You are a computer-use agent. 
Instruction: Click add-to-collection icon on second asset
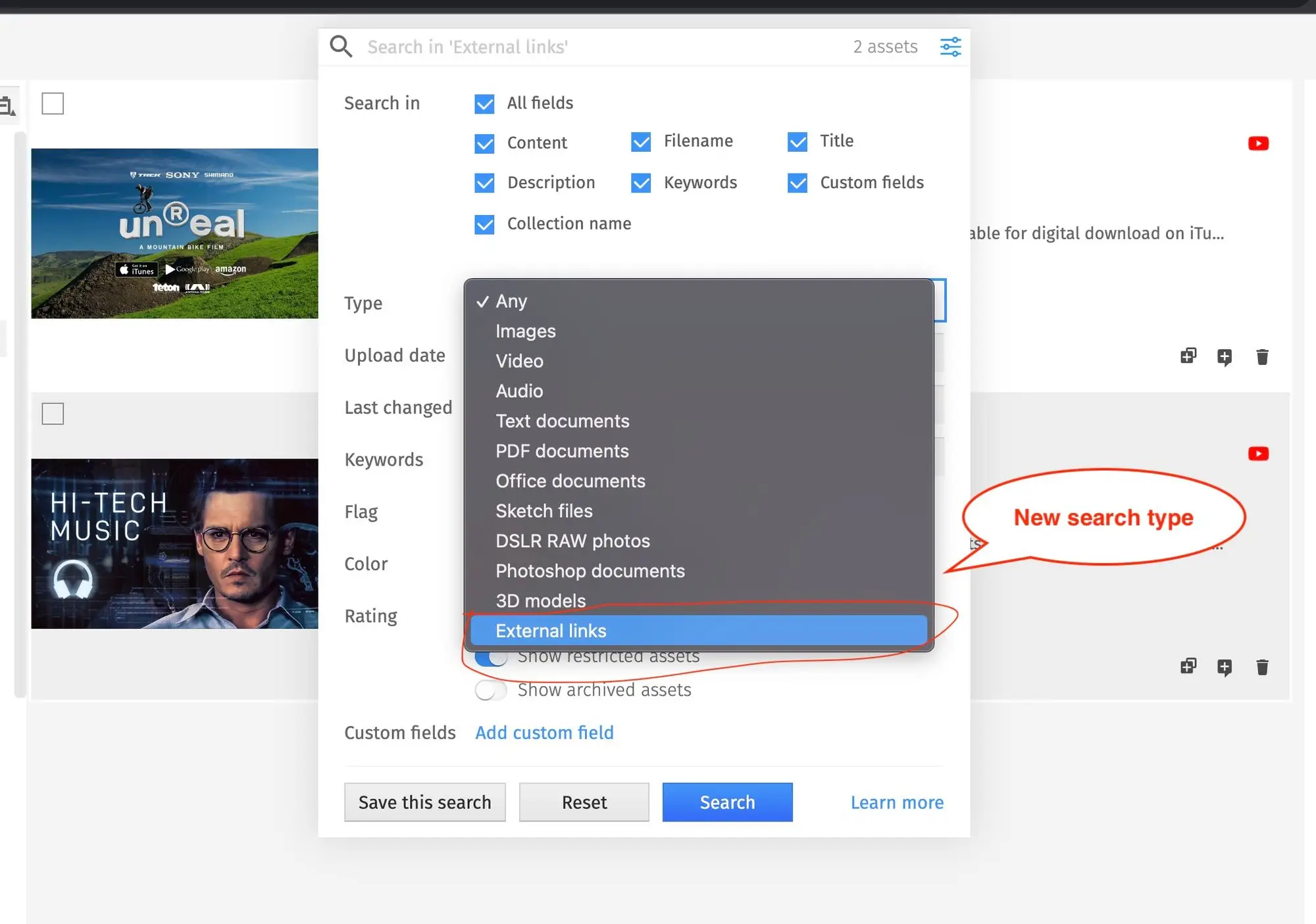[x=1188, y=667]
